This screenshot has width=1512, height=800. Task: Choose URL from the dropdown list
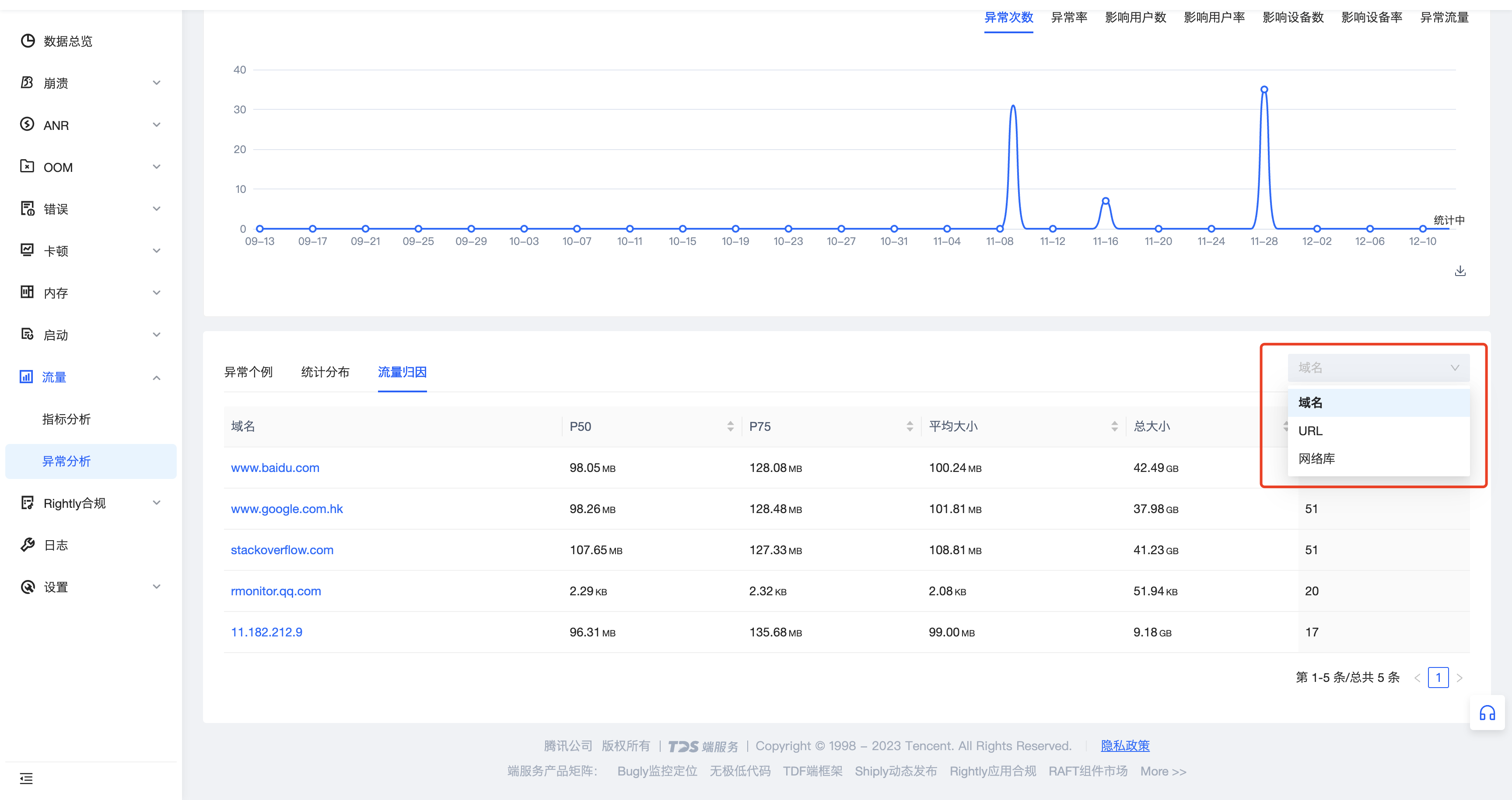point(1310,431)
